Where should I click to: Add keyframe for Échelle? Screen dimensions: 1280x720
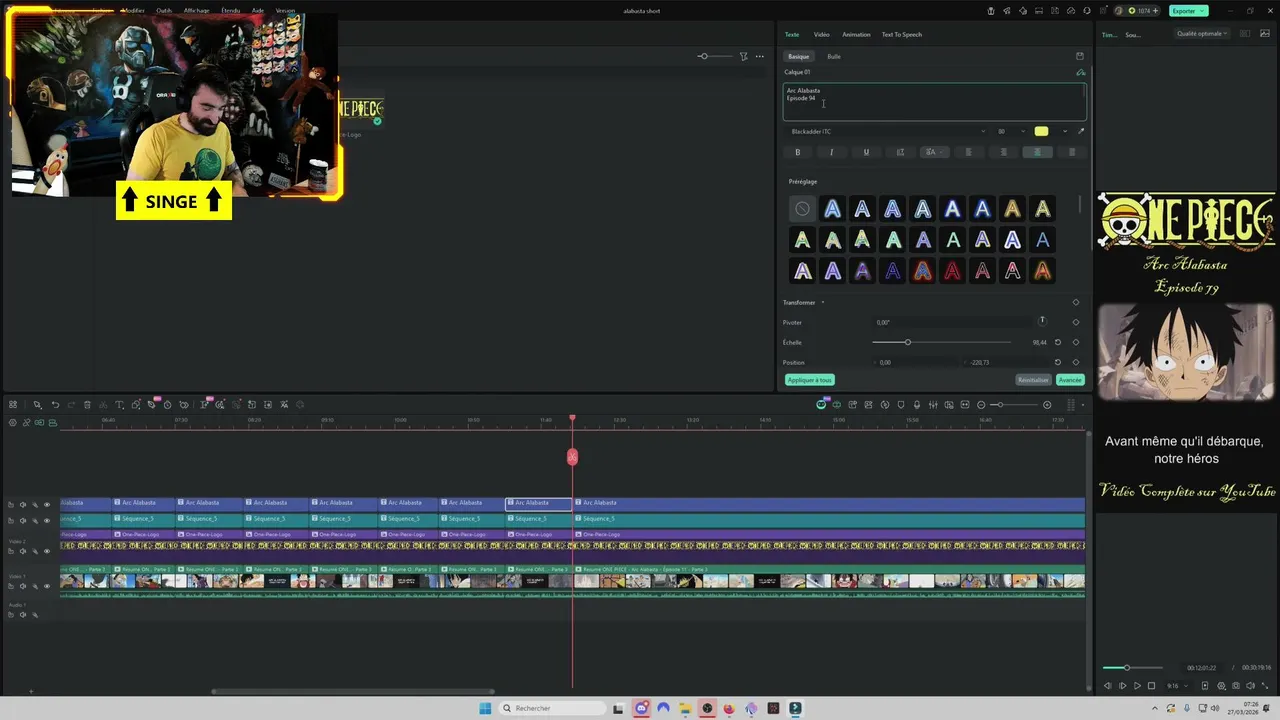[1076, 342]
